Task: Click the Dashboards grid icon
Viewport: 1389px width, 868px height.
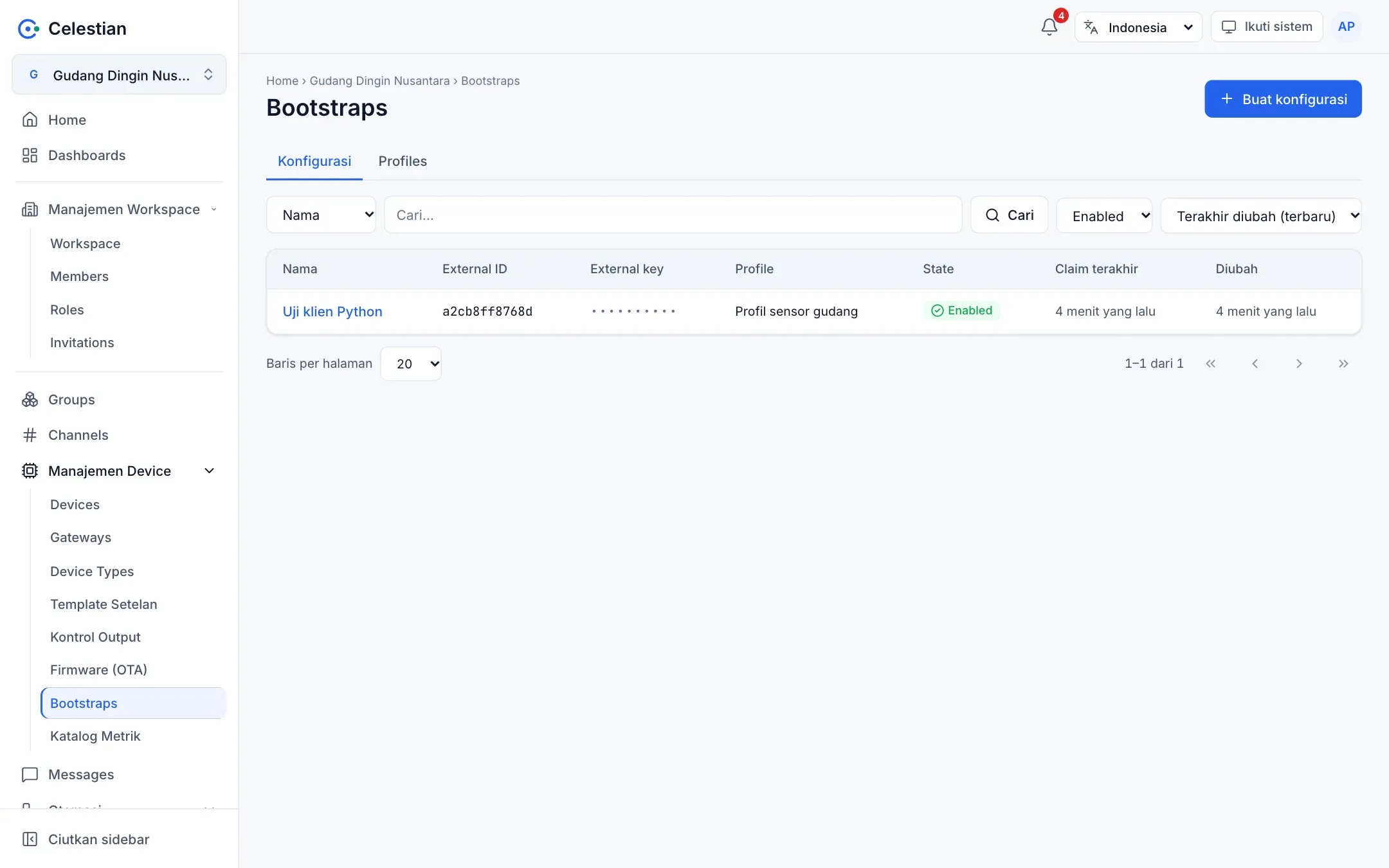Action: tap(30, 155)
